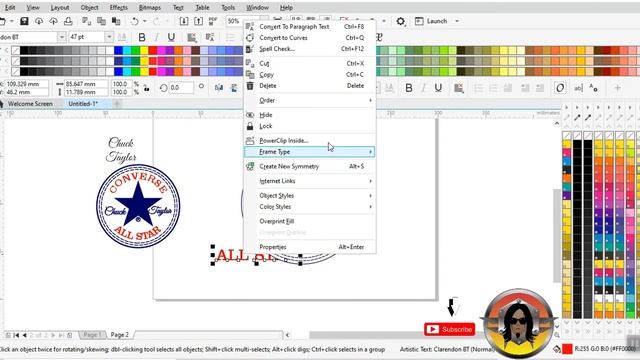Toggle the lock ratio padlock
Viewport: 640px width, 360px height.
(146, 88)
